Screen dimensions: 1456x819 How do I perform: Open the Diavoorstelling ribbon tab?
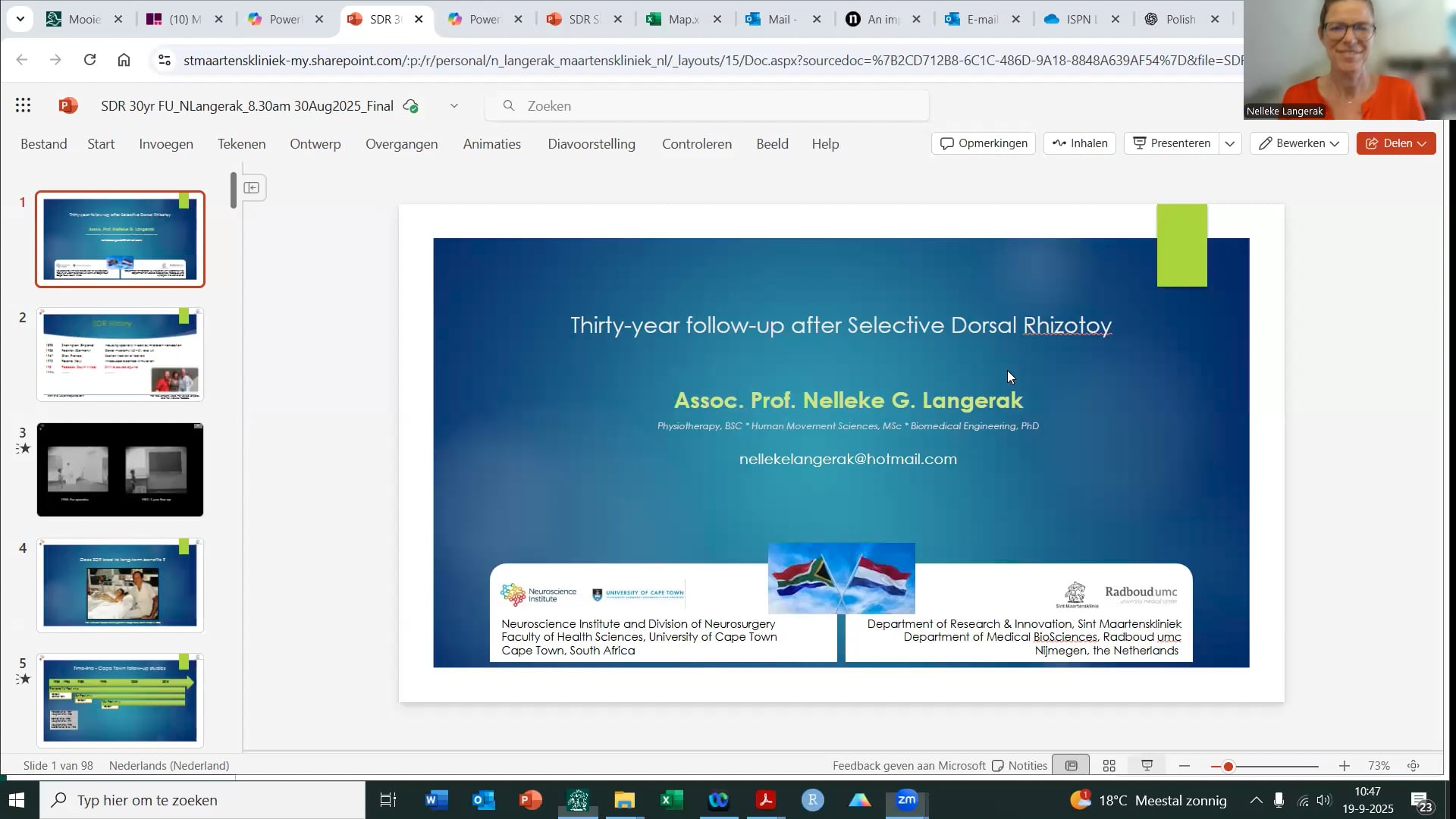591,144
